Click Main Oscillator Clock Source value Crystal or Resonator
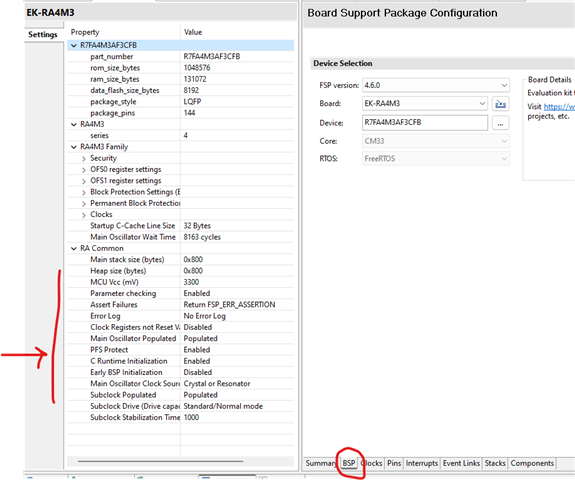 click(x=217, y=384)
